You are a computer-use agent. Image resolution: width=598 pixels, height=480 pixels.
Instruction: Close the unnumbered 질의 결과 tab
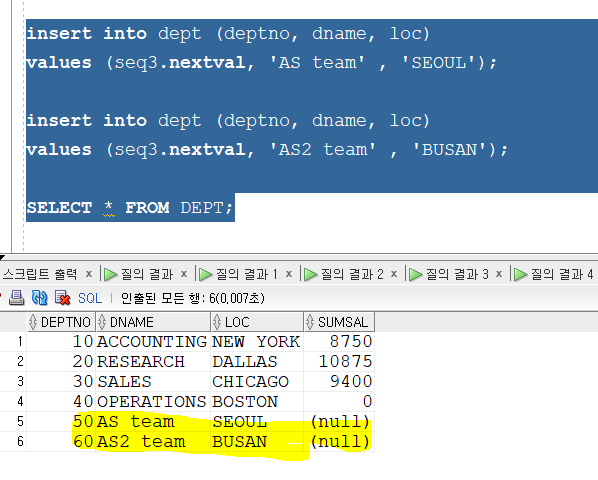tap(184, 274)
